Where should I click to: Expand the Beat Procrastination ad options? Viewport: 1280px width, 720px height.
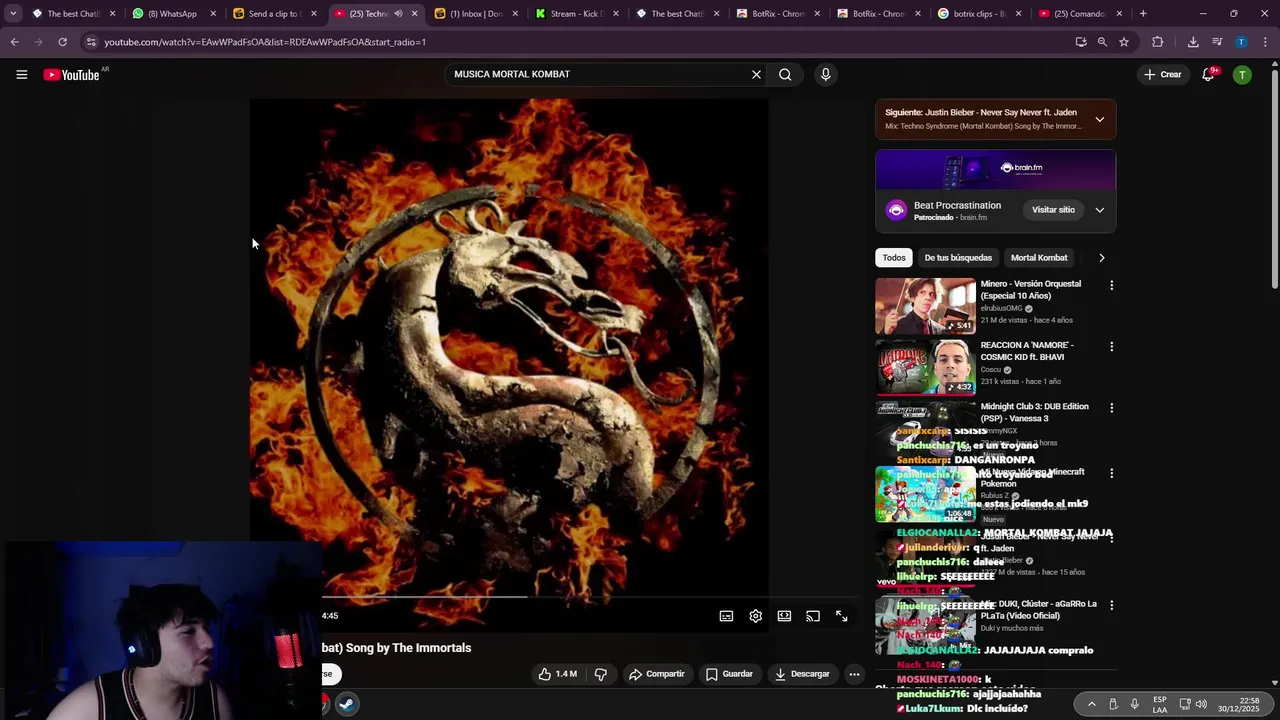(x=1099, y=210)
